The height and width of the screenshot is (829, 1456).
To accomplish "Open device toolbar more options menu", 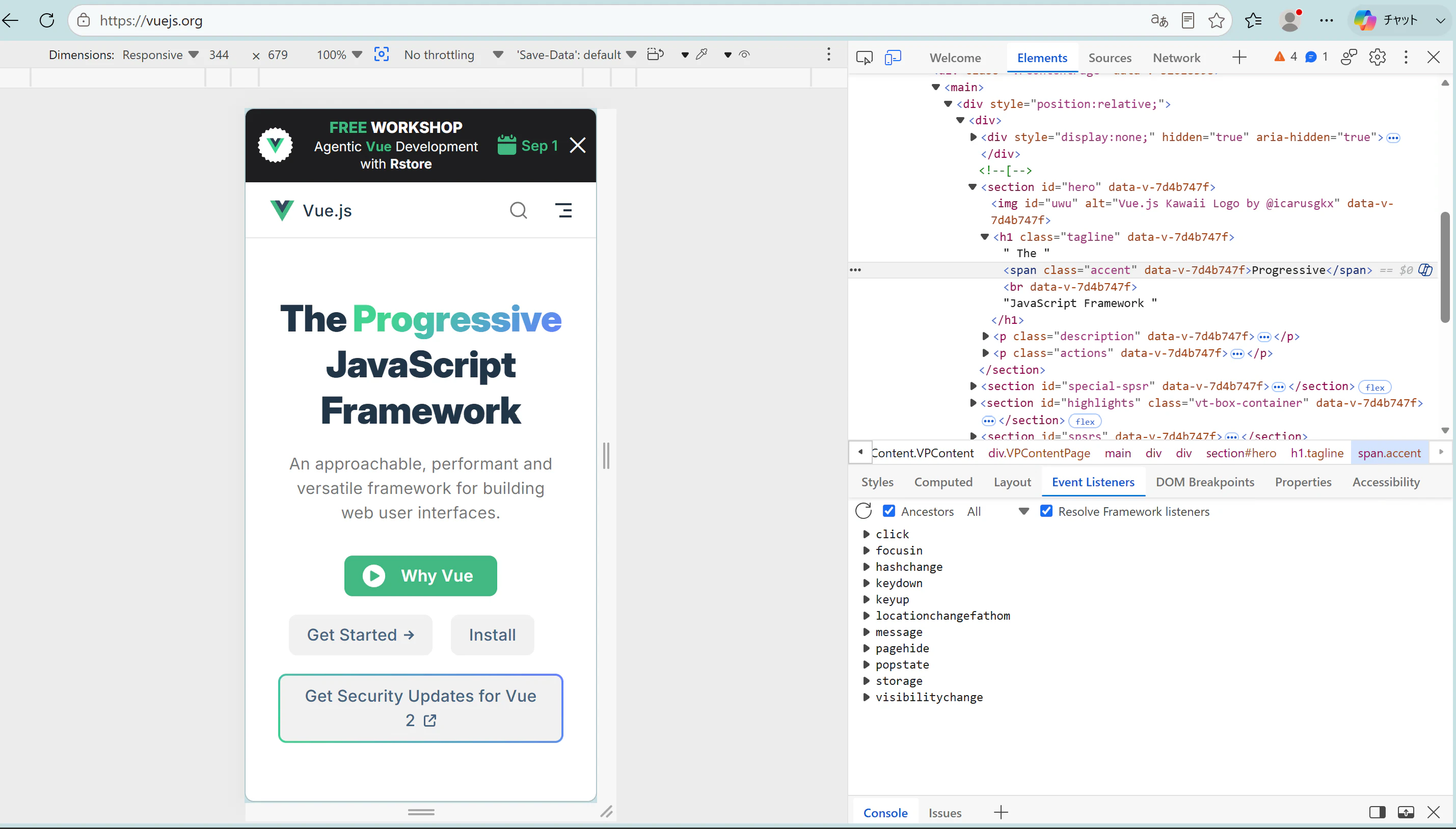I will click(x=828, y=54).
